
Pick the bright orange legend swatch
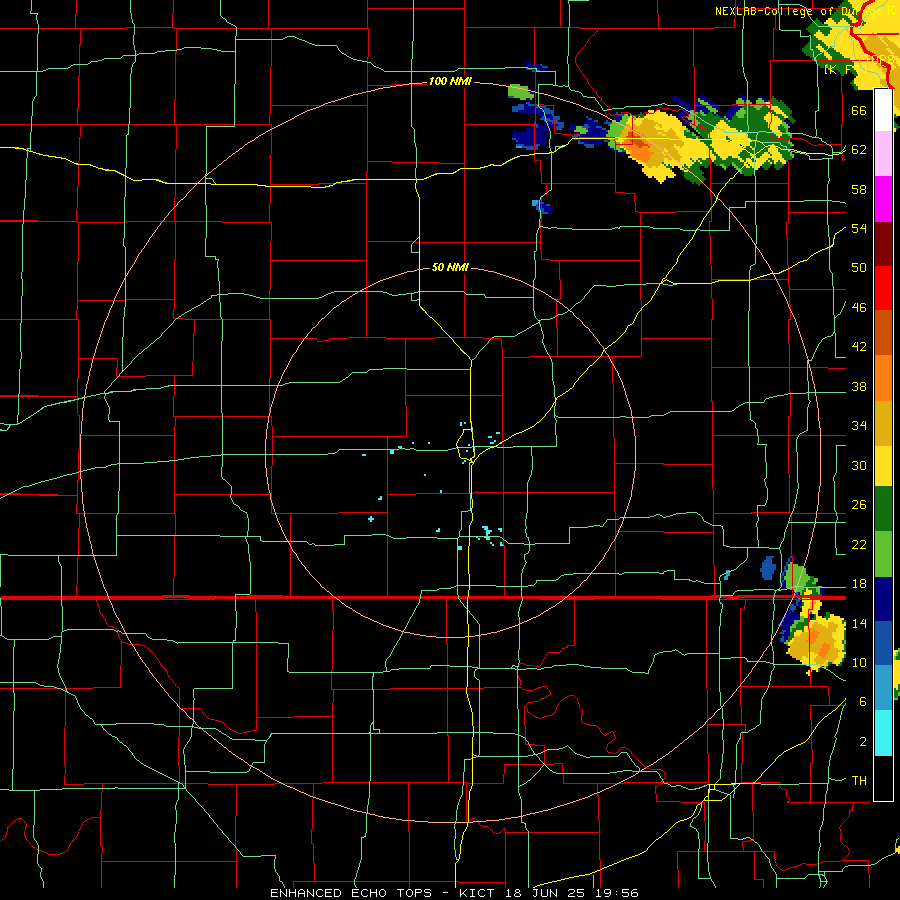[883, 378]
